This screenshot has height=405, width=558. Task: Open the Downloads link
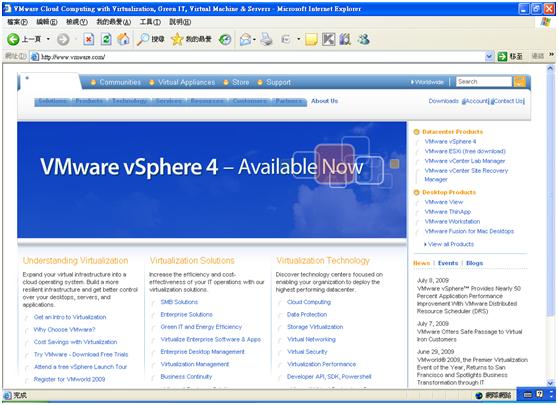tap(443, 101)
